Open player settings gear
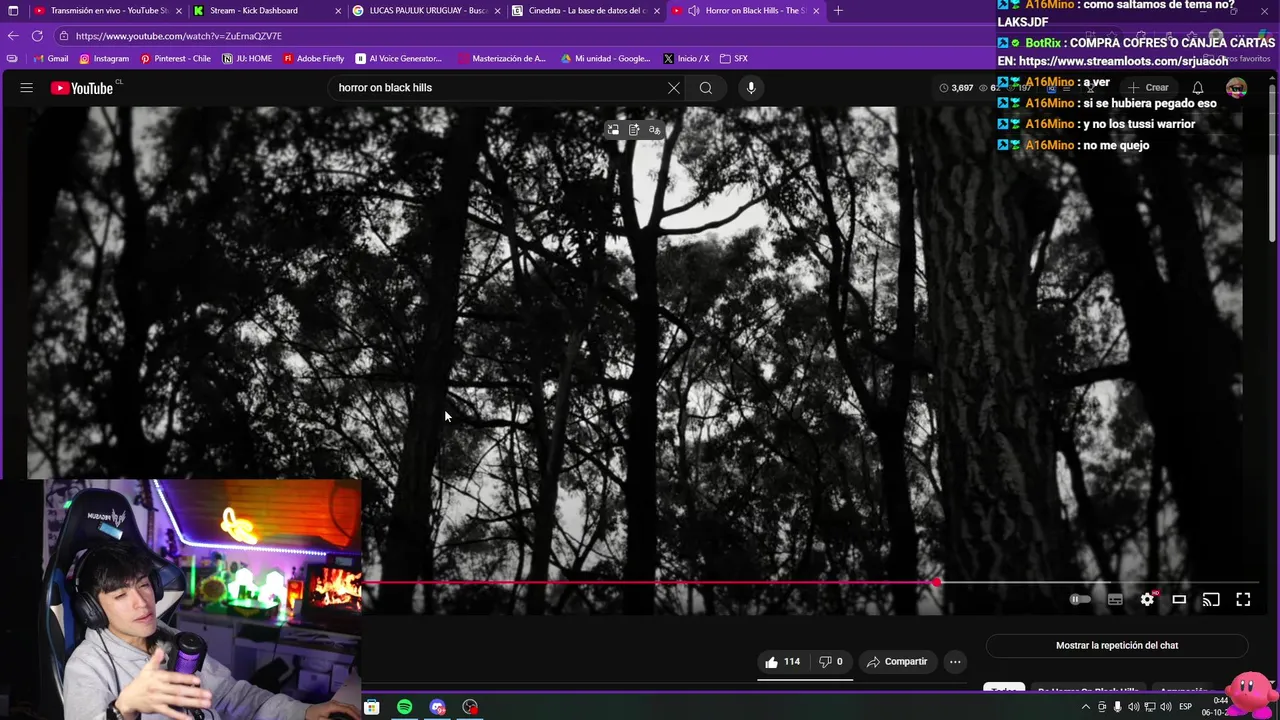This screenshot has height=720, width=1280. [1147, 600]
